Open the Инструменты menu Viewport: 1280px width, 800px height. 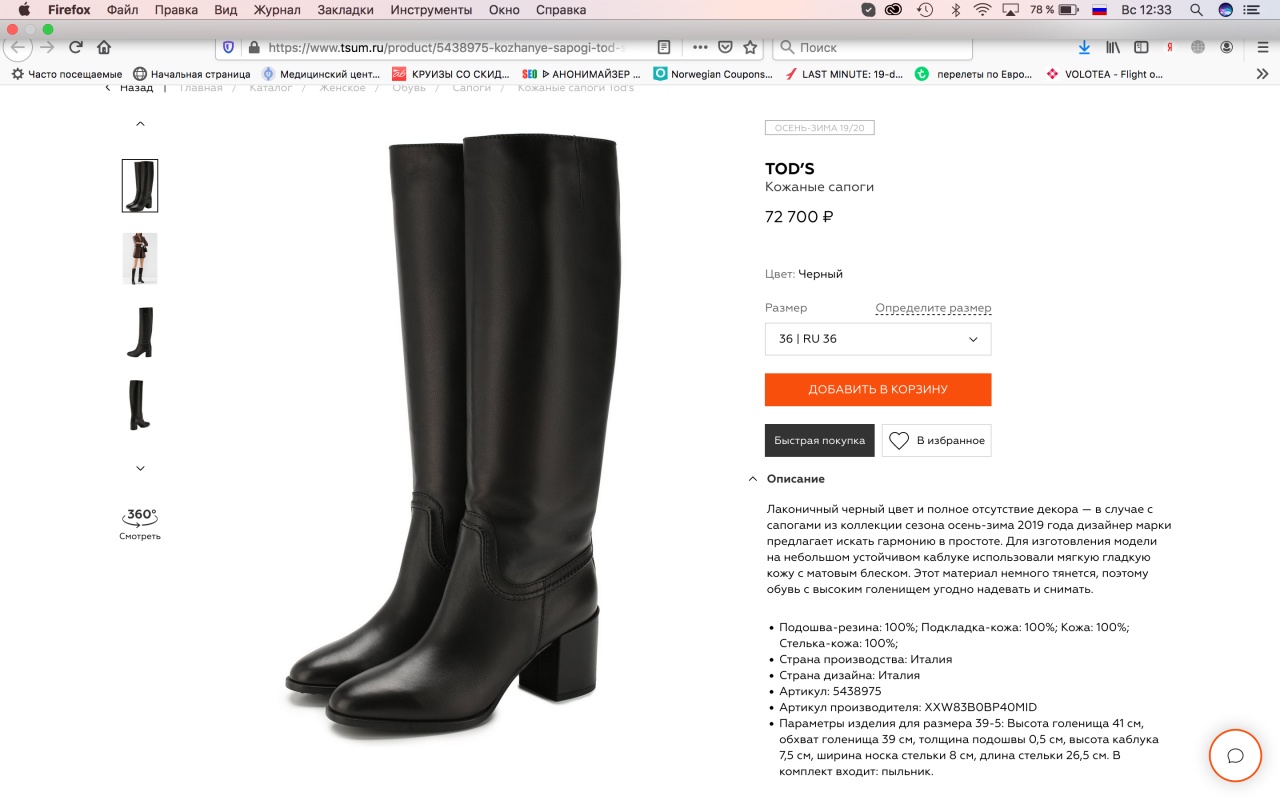pyautogui.click(x=431, y=10)
